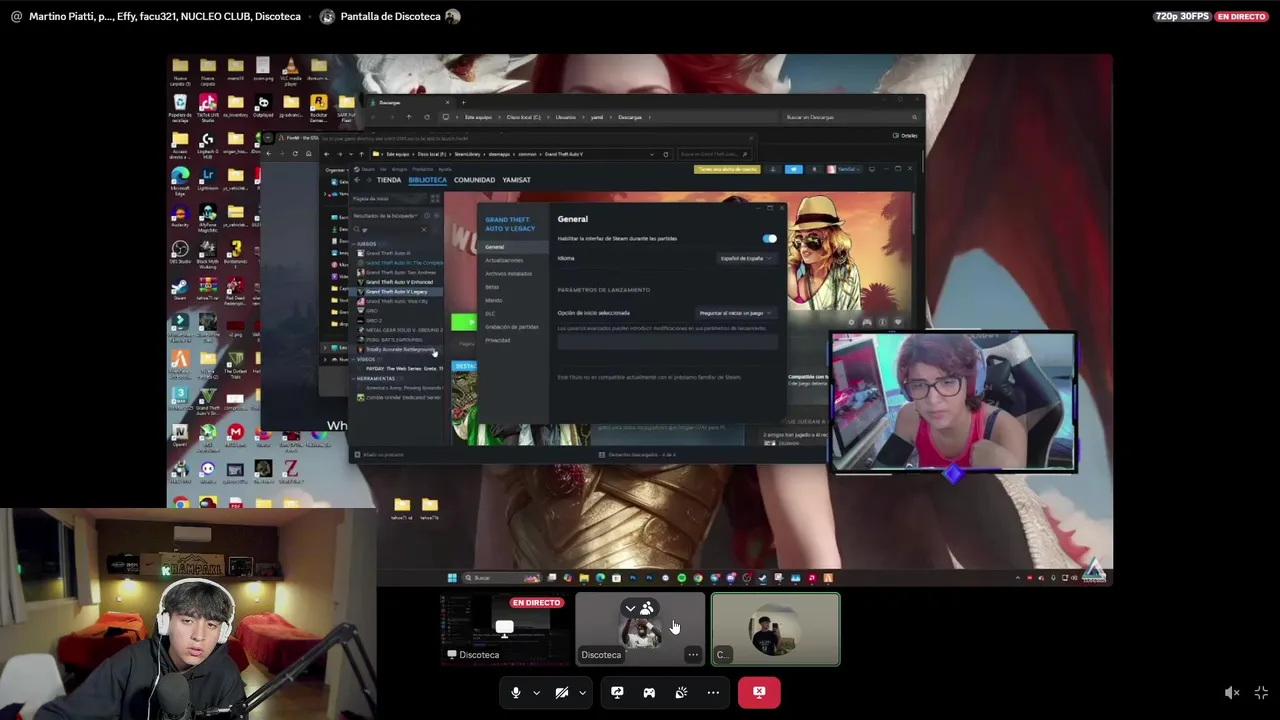This screenshot has height=720, width=1280.
Task: Click the heart favorite icon on the game page
Action: coord(898,322)
